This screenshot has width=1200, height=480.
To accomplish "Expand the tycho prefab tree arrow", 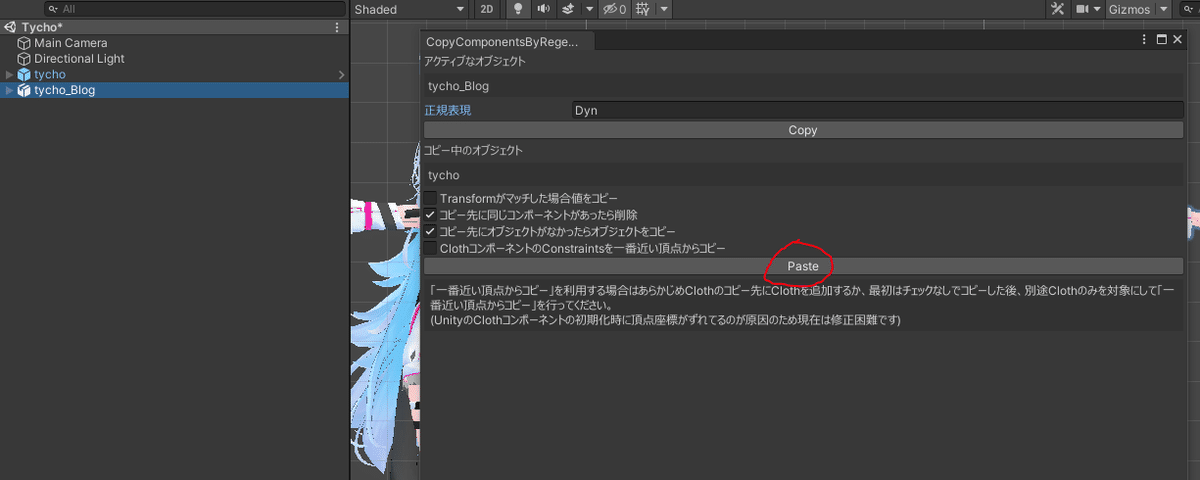I will [x=10, y=74].
